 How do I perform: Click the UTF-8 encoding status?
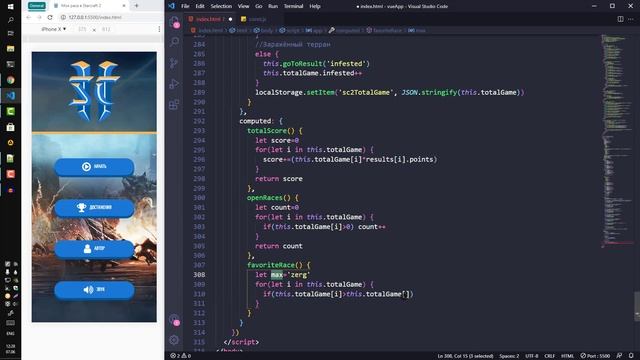531,356
